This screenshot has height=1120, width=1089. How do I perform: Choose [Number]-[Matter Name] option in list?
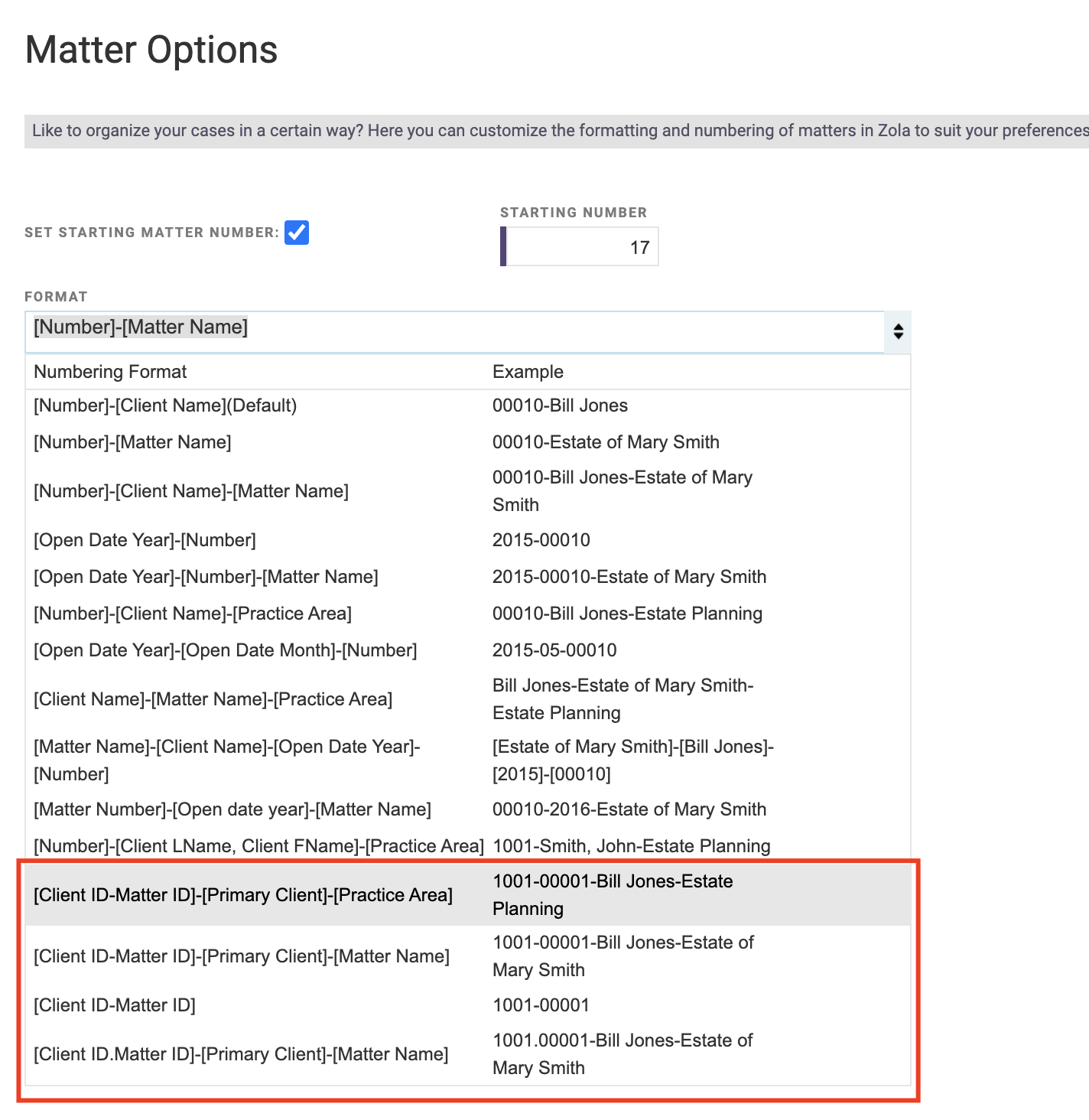point(468,442)
